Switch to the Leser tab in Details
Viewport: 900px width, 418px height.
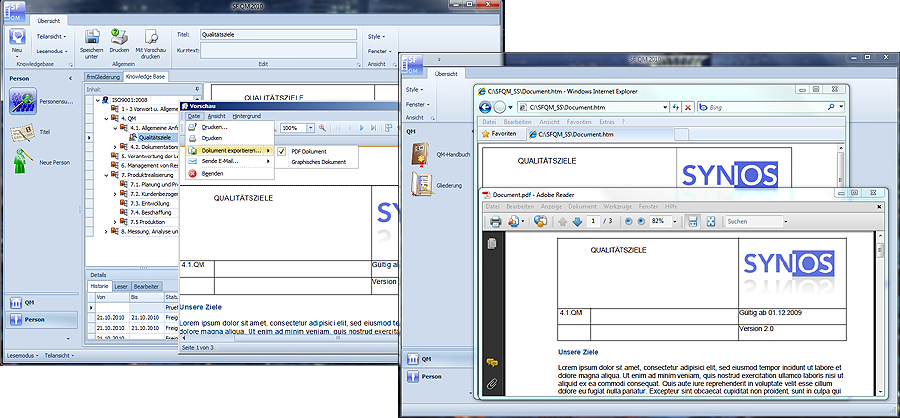[121, 286]
